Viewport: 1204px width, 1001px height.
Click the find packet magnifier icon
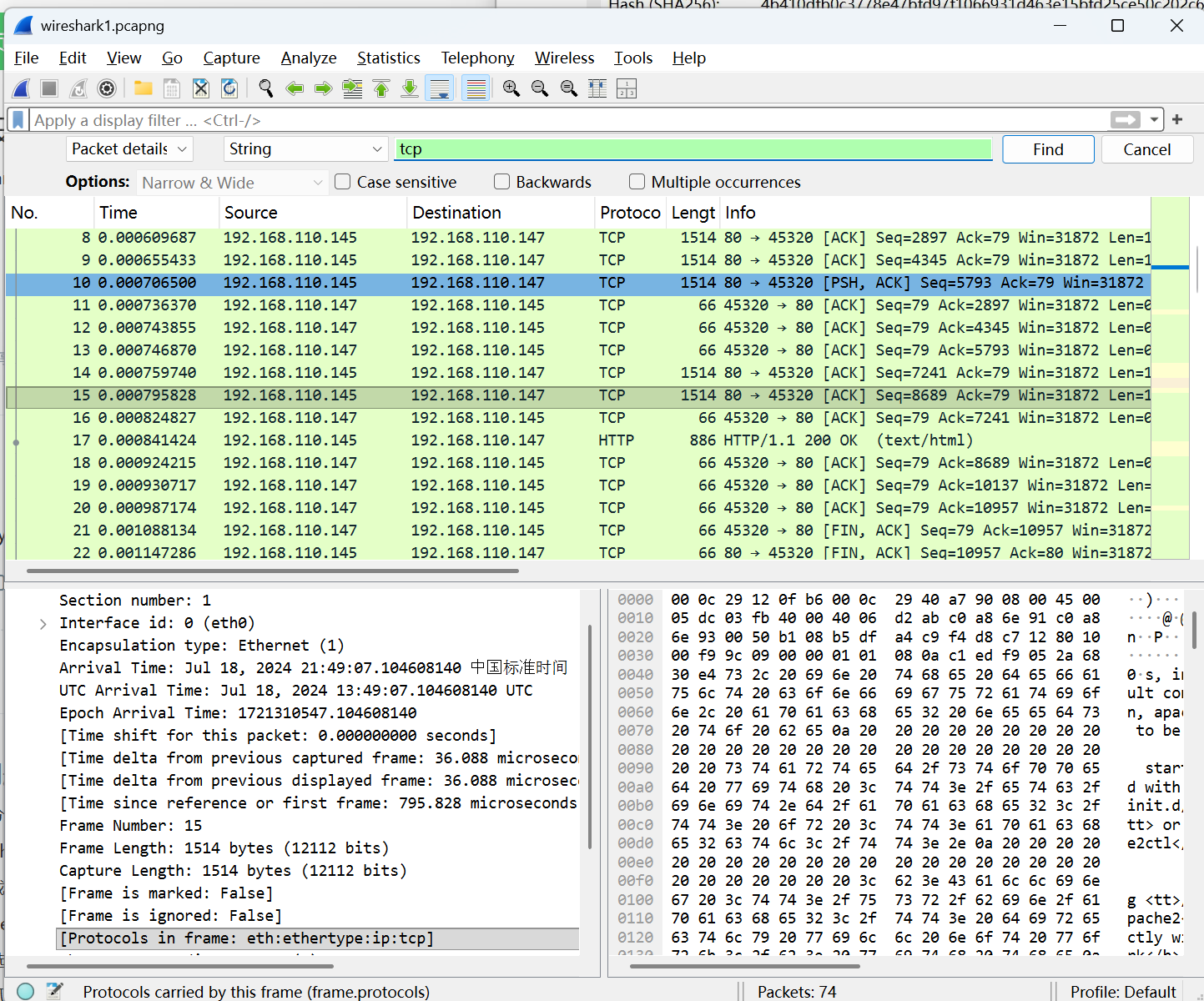[x=265, y=88]
